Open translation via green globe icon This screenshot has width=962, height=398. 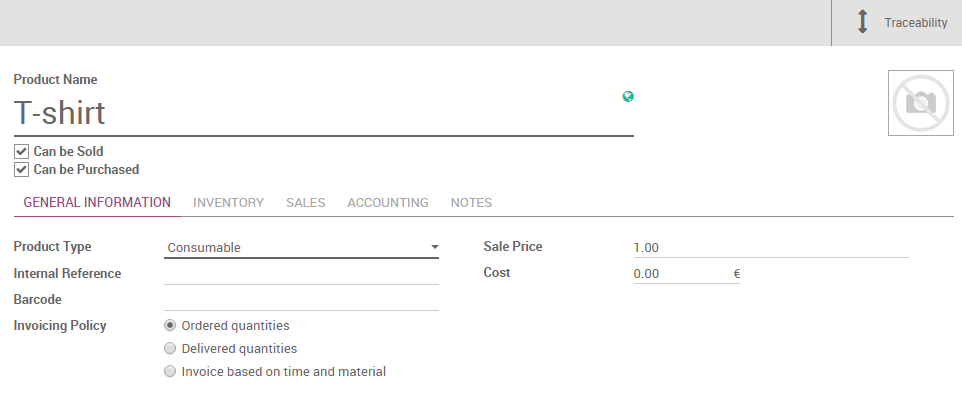[628, 96]
